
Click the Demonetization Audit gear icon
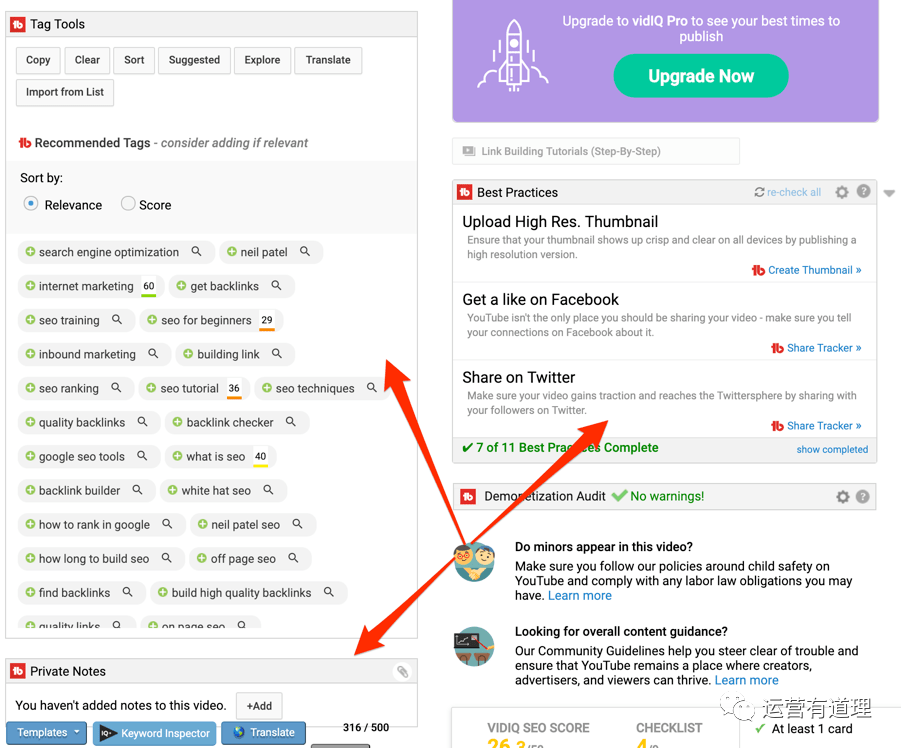842,496
